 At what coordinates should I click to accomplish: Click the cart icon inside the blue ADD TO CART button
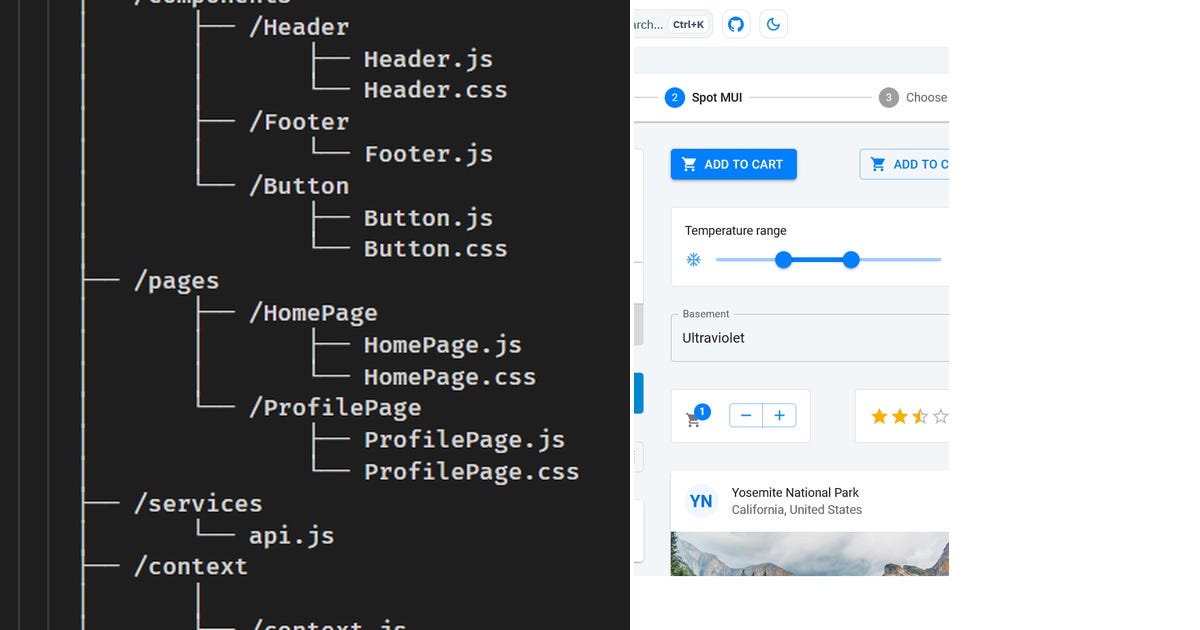point(688,164)
